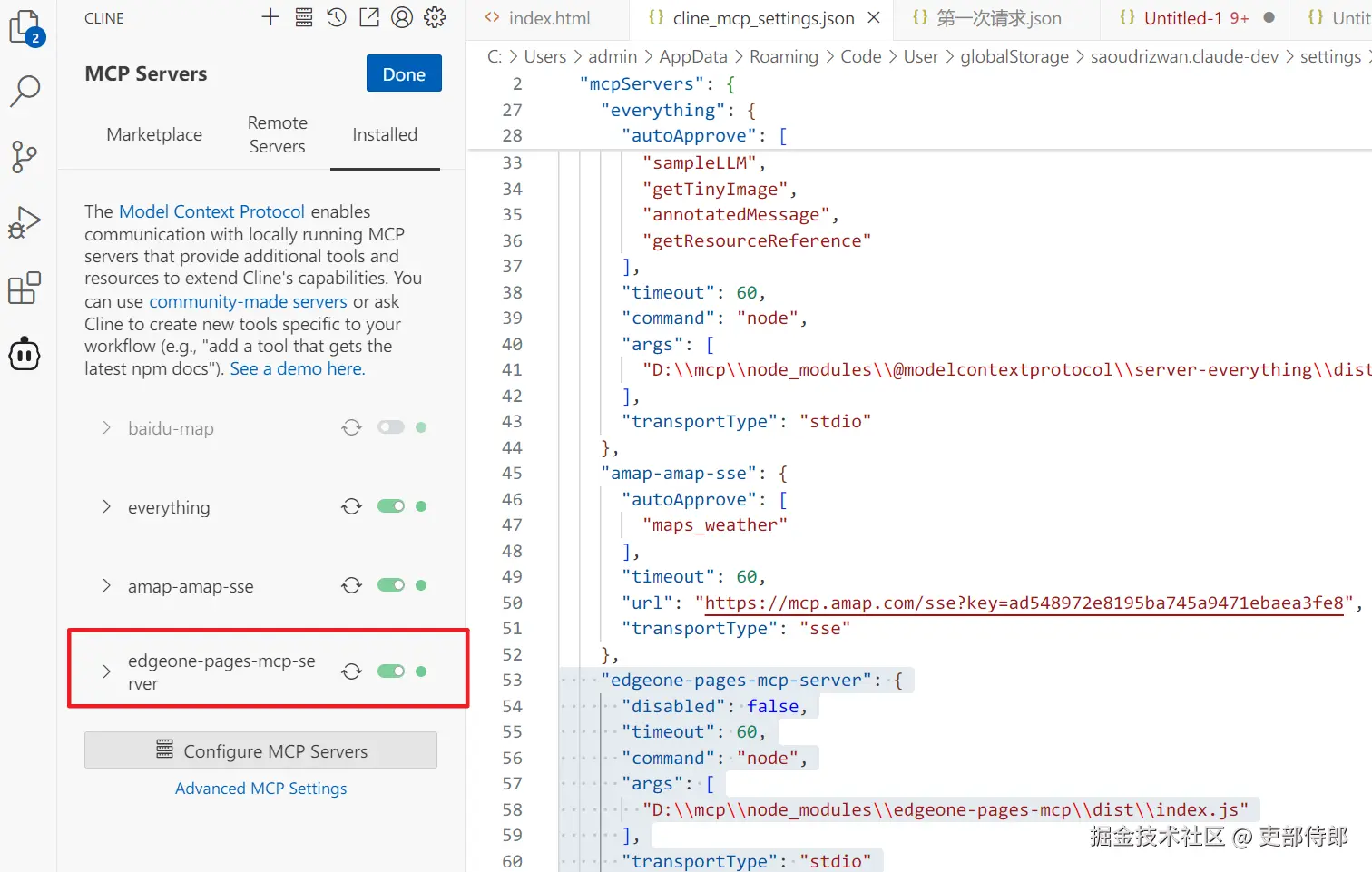
Task: Restart the everything server
Action: click(352, 506)
